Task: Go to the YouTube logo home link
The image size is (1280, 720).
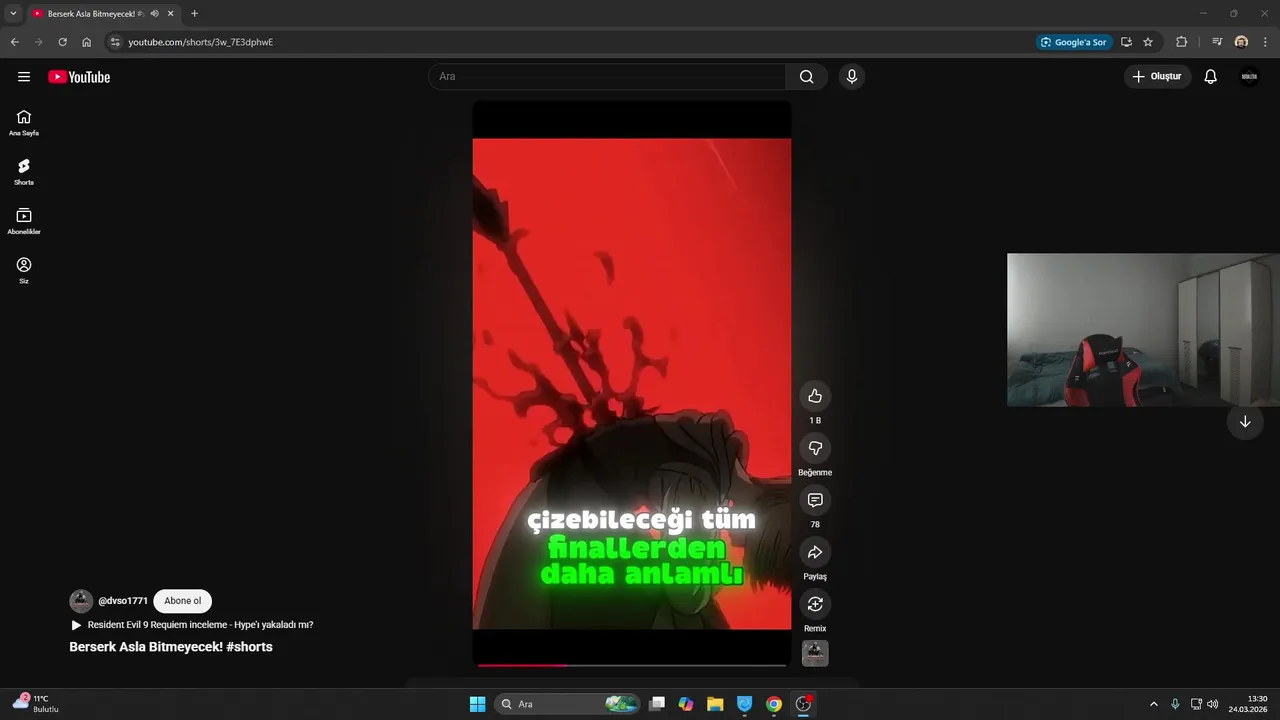Action: (x=79, y=77)
